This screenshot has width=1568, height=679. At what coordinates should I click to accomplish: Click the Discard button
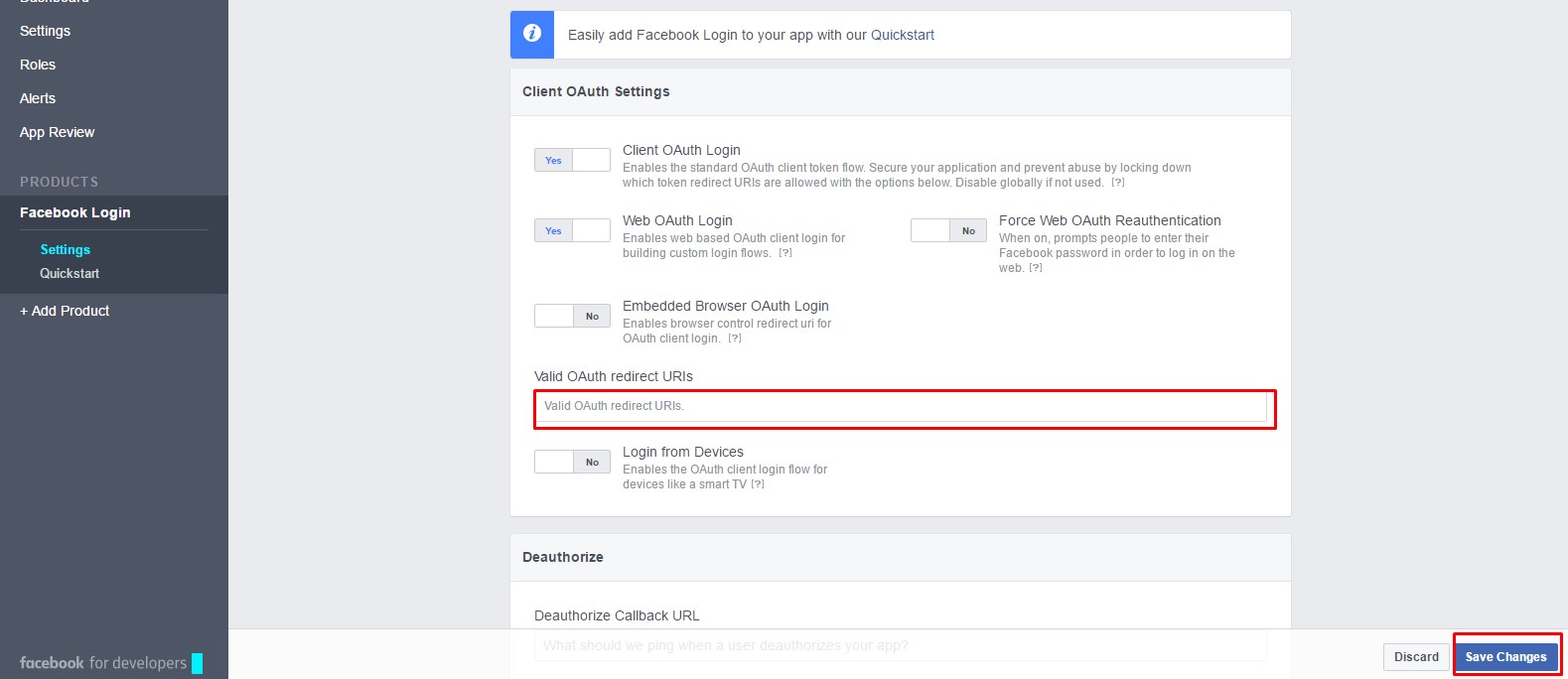pyautogui.click(x=1416, y=656)
